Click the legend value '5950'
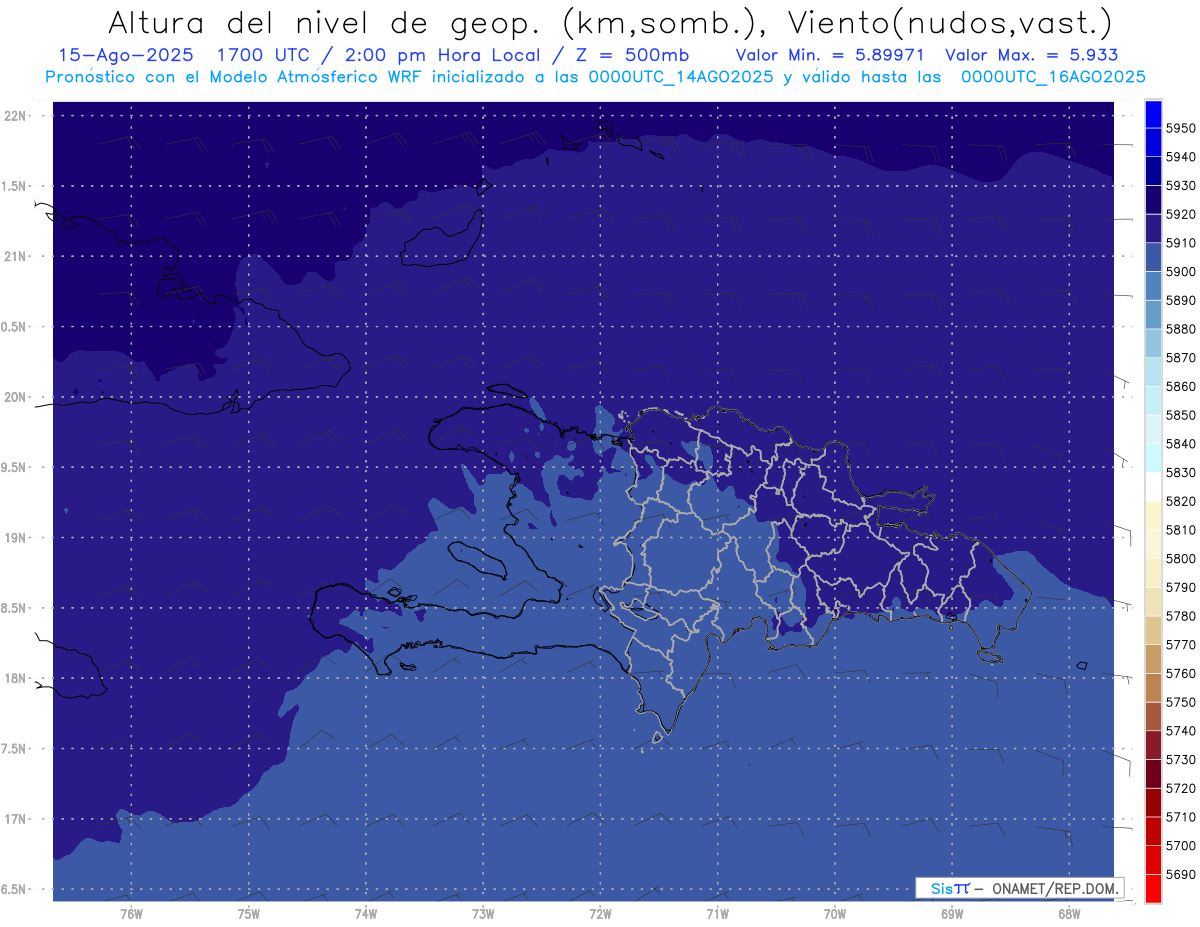Screen dimensions: 1200x927 point(1180,128)
